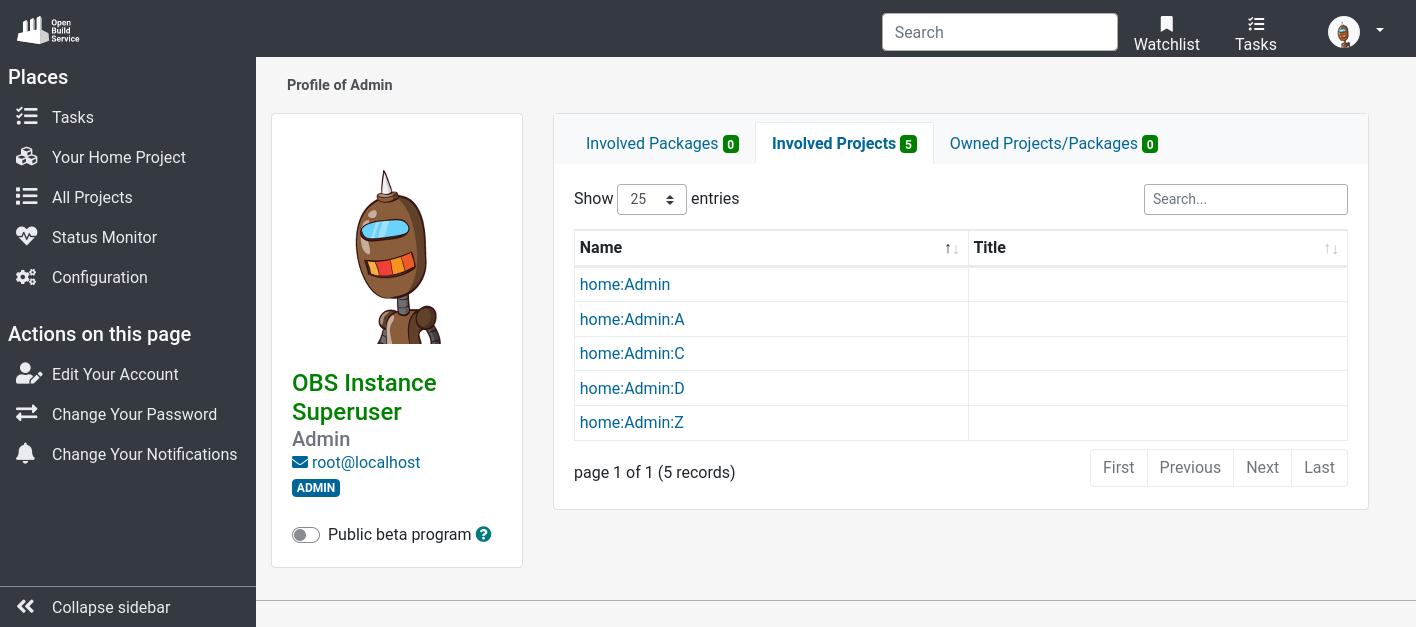Click the Next pagination button
The image size is (1416, 627).
coord(1262,468)
